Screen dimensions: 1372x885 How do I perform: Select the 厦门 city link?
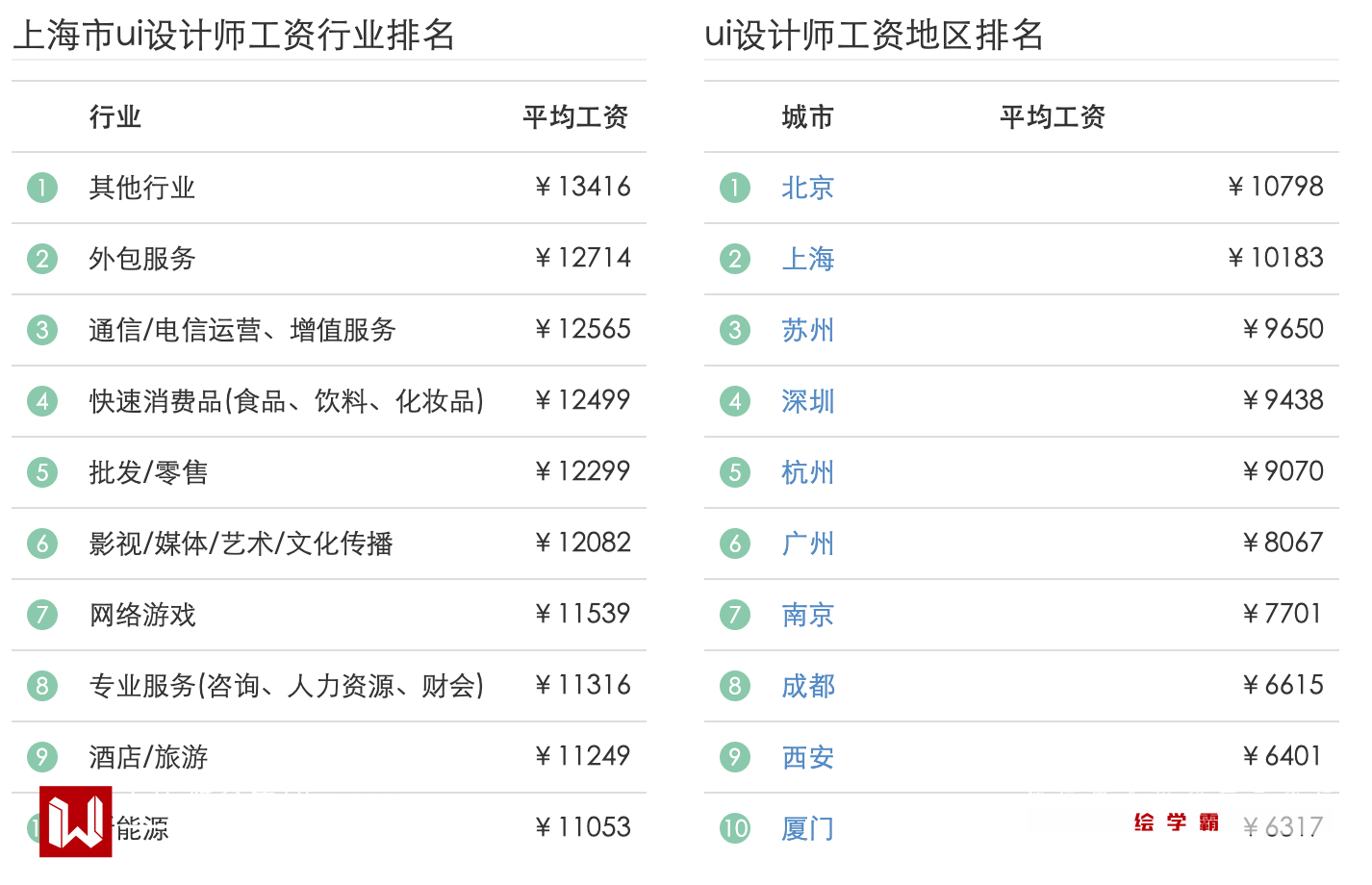[807, 828]
